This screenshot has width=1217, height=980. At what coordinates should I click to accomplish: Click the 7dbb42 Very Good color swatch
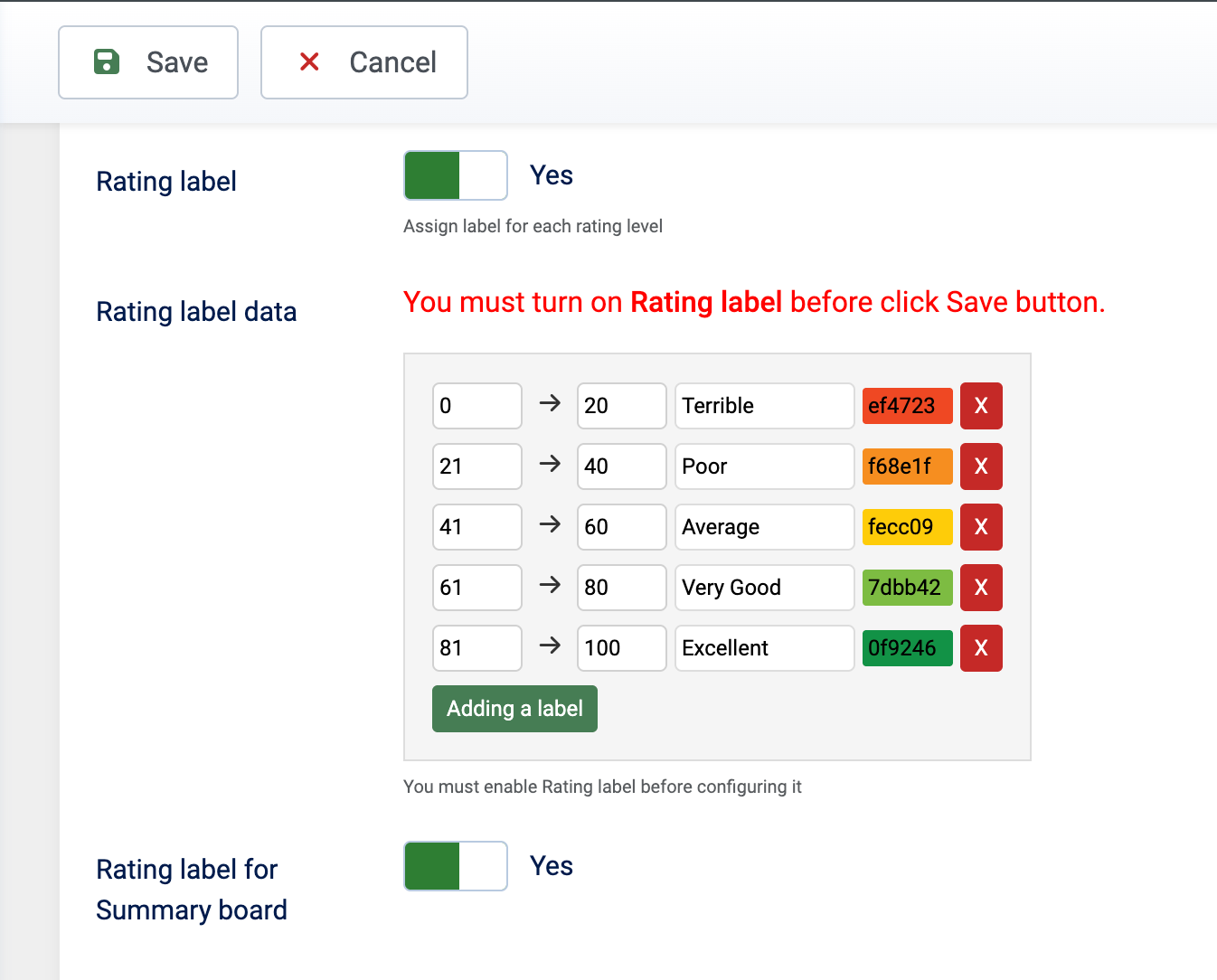[907, 587]
